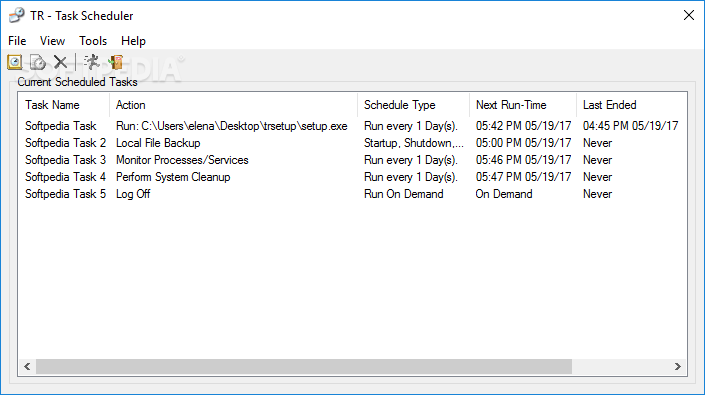The height and width of the screenshot is (395, 705).
Task: Click the 05:46 PM 05/19/17 next run-time
Action: click(x=523, y=160)
